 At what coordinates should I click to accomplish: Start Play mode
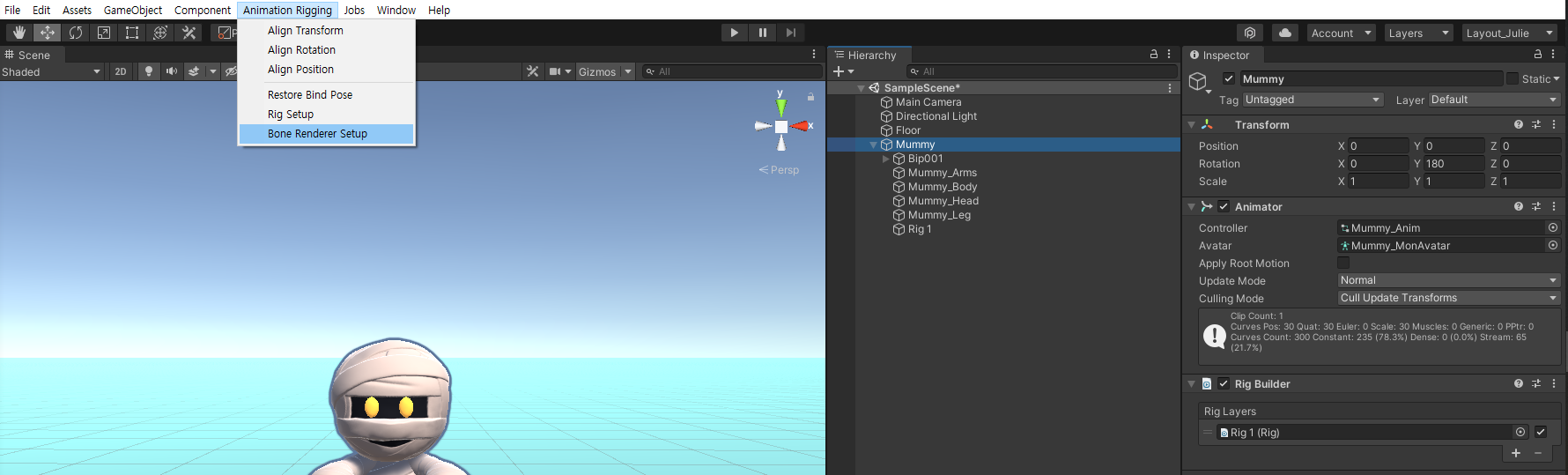(734, 33)
